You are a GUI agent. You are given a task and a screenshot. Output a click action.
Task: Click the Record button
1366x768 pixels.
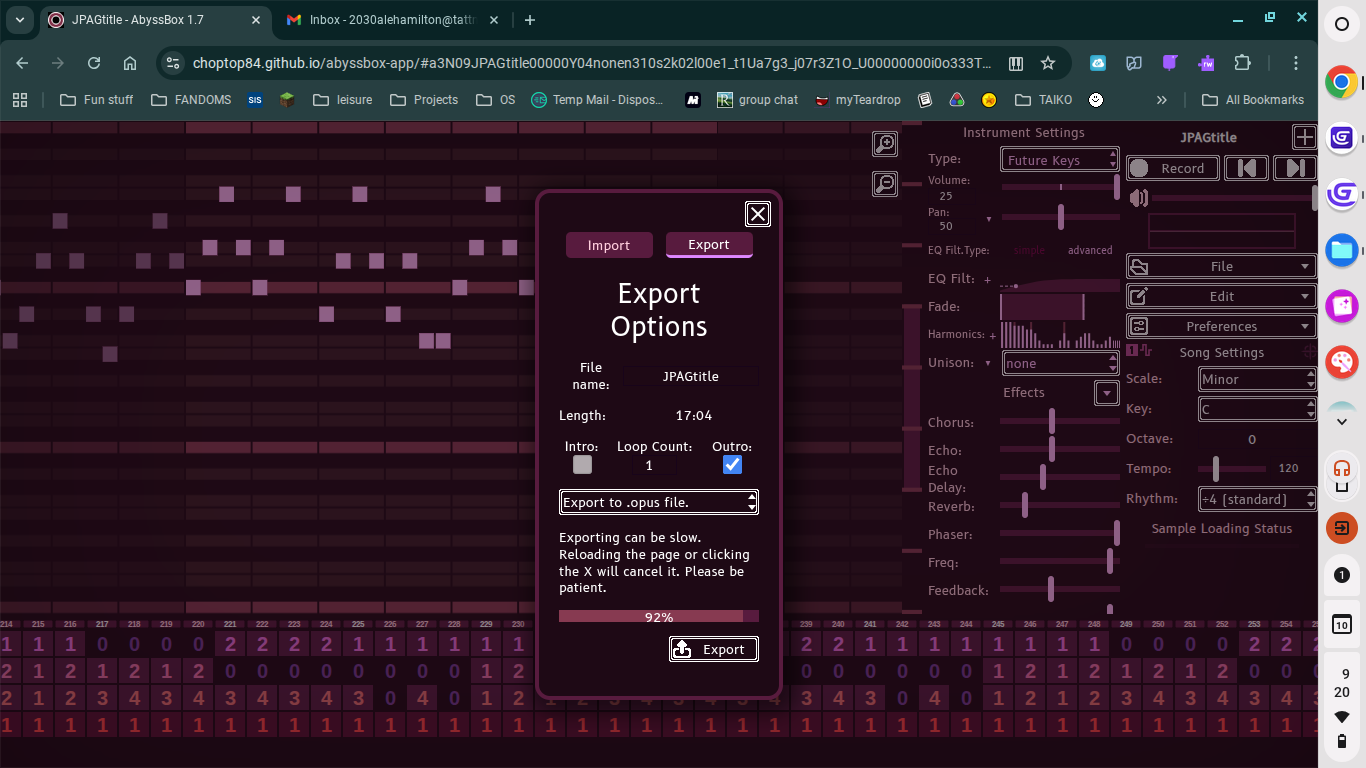point(1173,168)
